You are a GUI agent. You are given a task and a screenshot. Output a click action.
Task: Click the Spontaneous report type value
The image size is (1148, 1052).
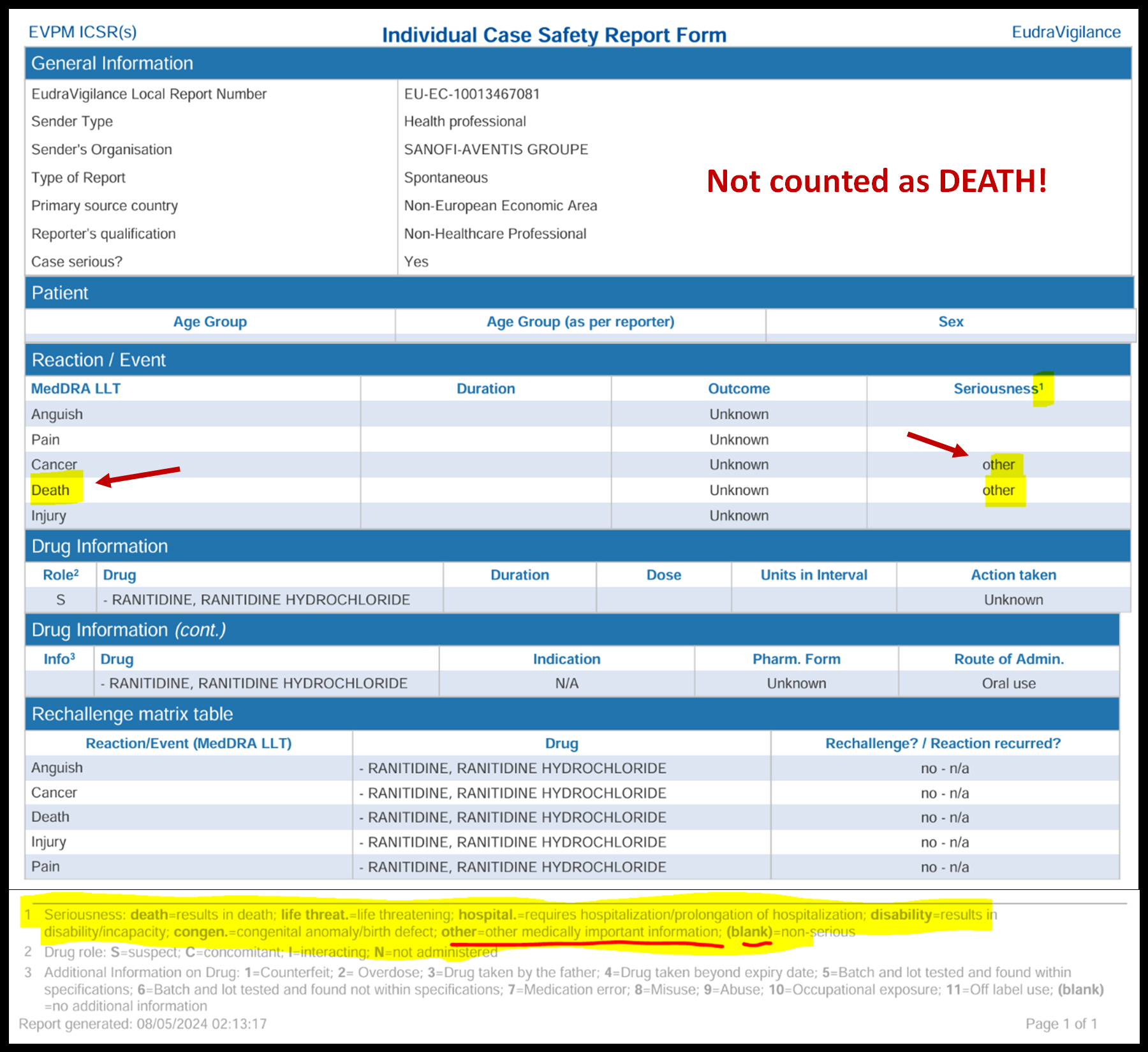(446, 178)
